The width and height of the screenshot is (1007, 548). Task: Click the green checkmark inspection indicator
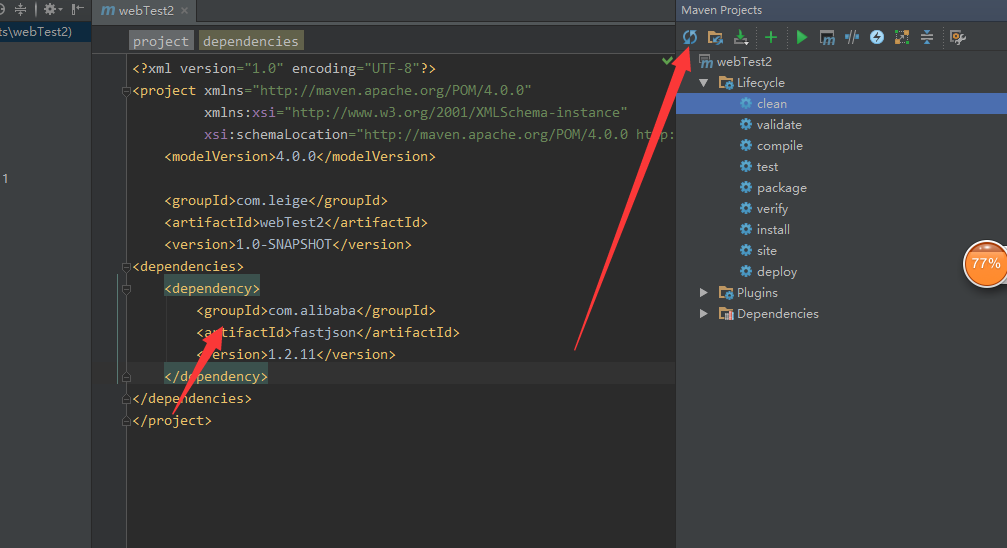coord(667,60)
